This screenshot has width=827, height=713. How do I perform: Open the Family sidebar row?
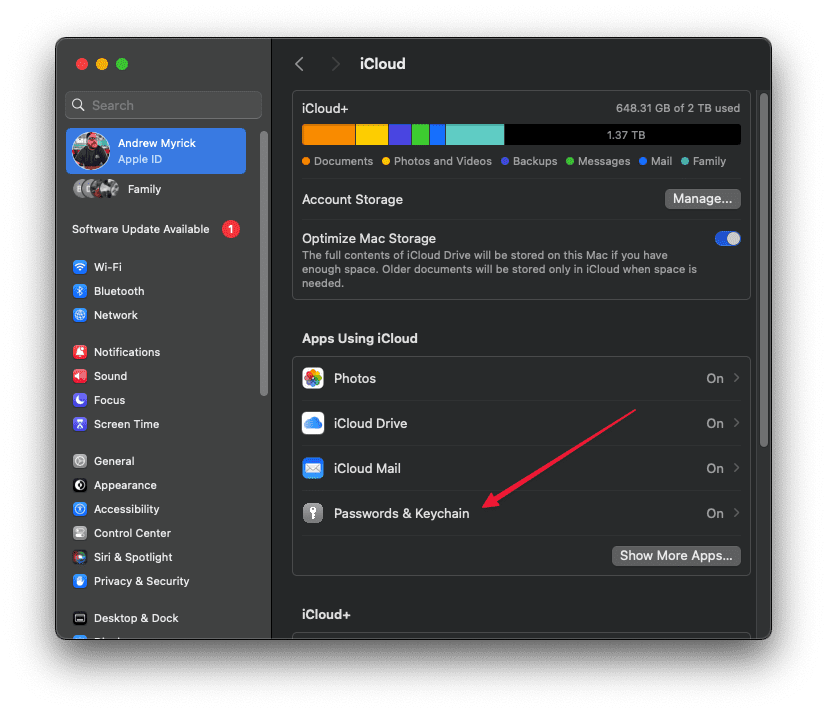pos(156,189)
